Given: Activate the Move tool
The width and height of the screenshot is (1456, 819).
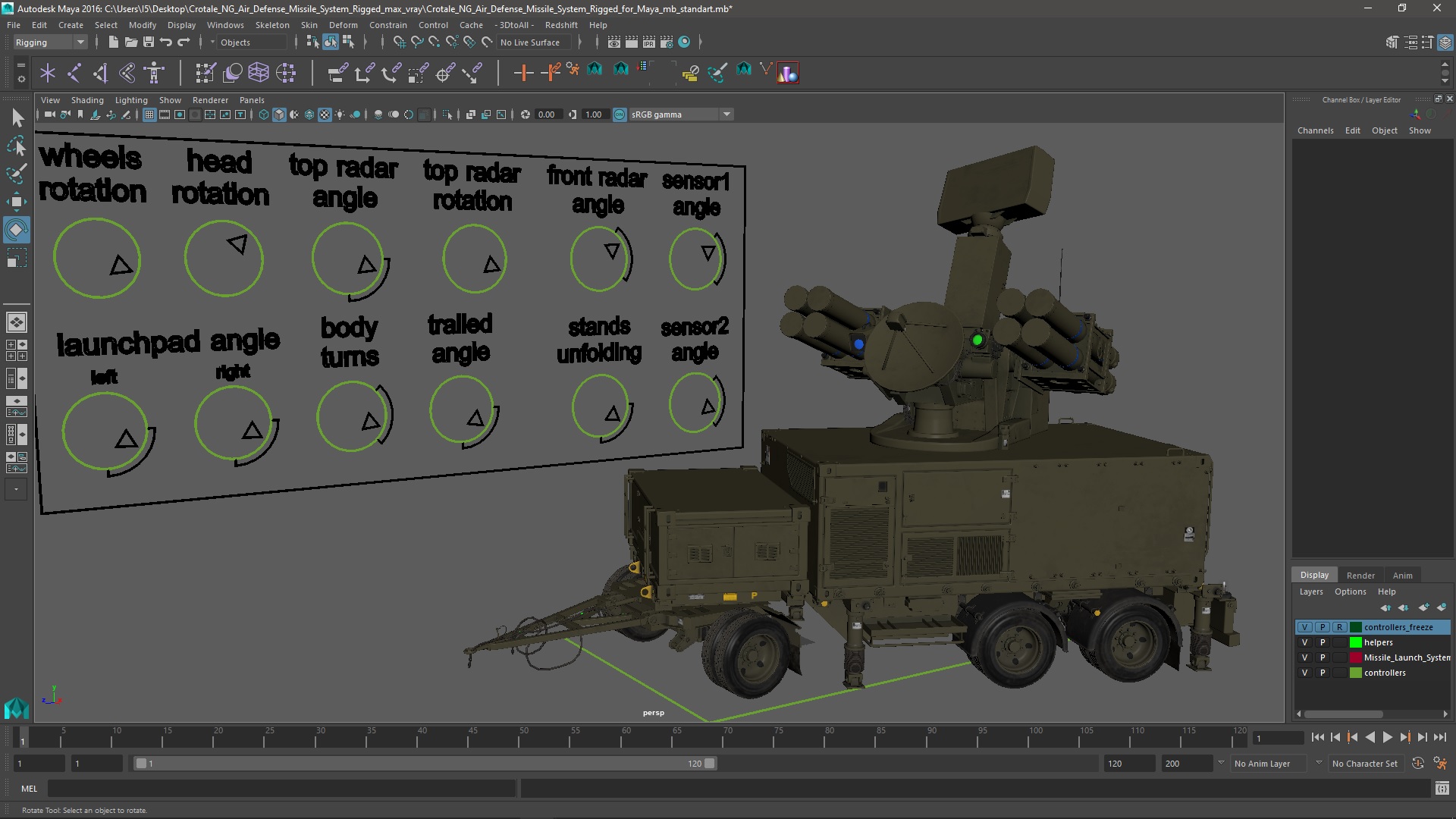Looking at the screenshot, I should pyautogui.click(x=17, y=202).
